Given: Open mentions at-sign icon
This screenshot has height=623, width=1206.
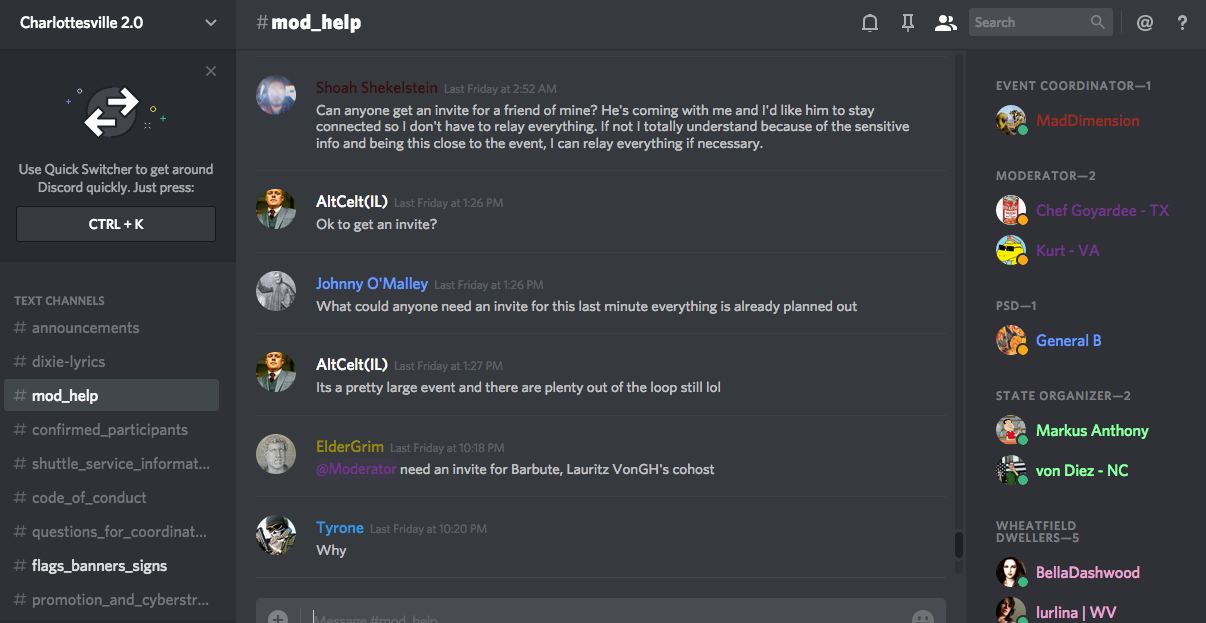Looking at the screenshot, I should (1145, 22).
